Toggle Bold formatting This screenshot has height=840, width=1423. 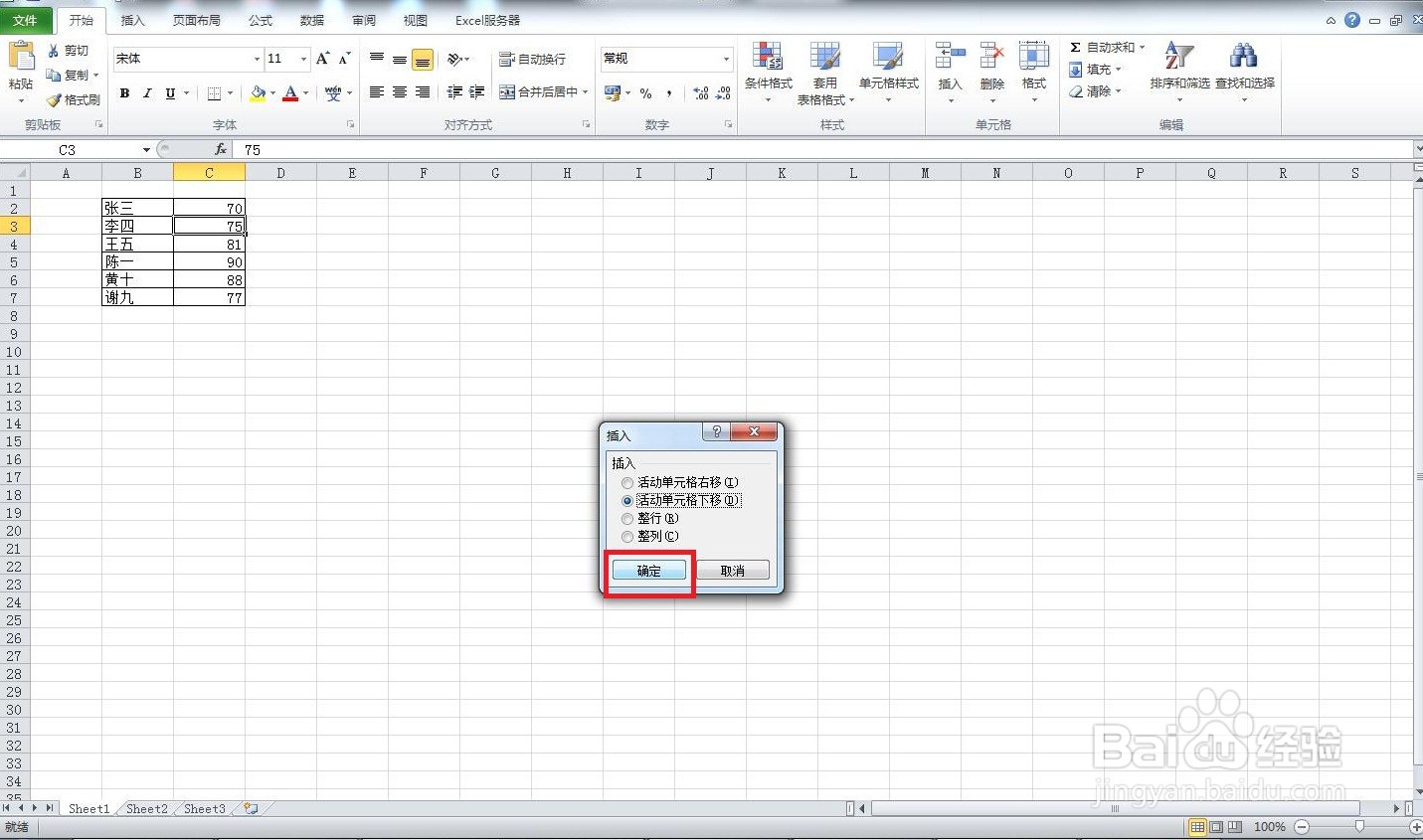click(x=124, y=92)
